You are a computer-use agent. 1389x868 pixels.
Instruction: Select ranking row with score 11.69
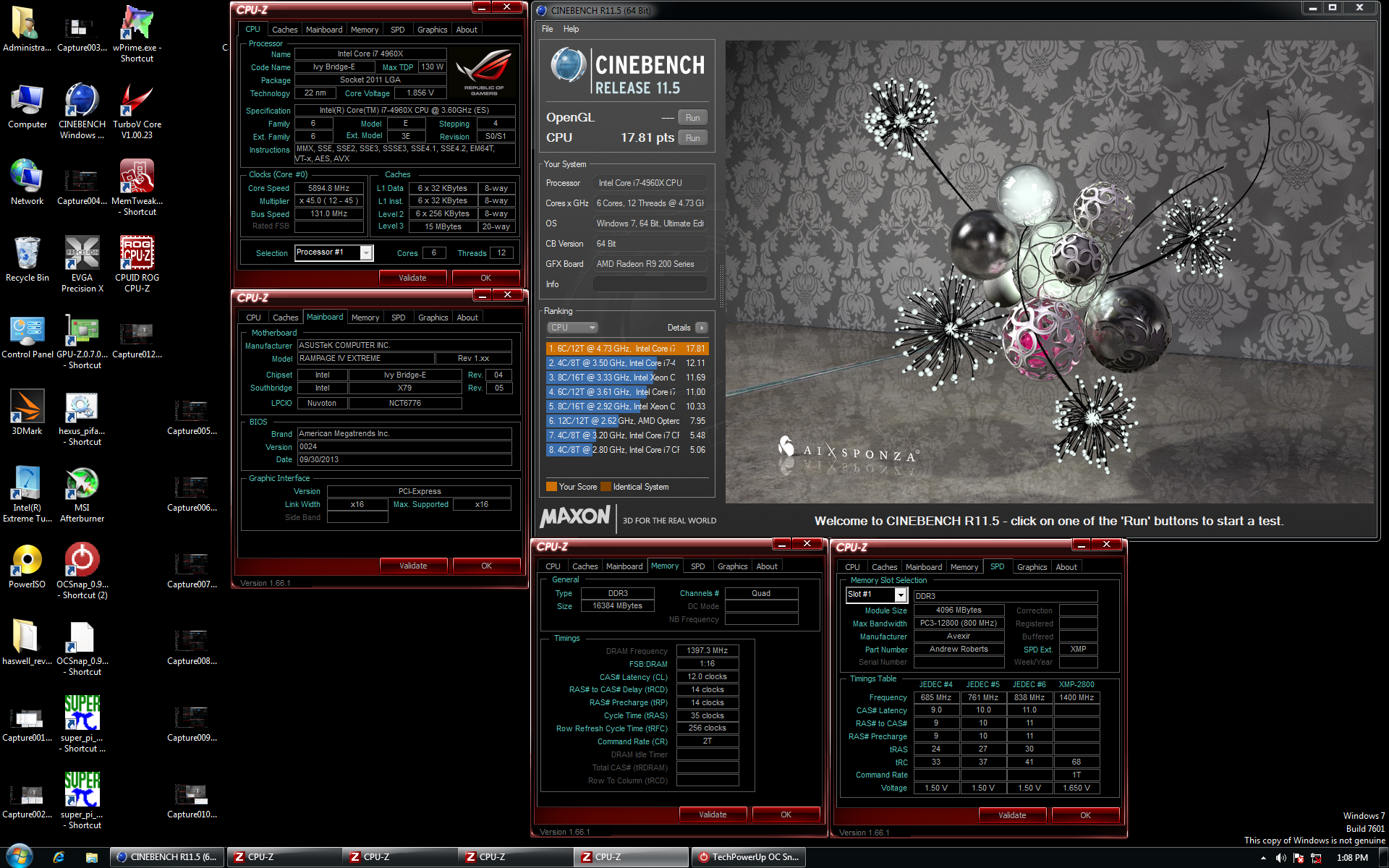point(626,378)
